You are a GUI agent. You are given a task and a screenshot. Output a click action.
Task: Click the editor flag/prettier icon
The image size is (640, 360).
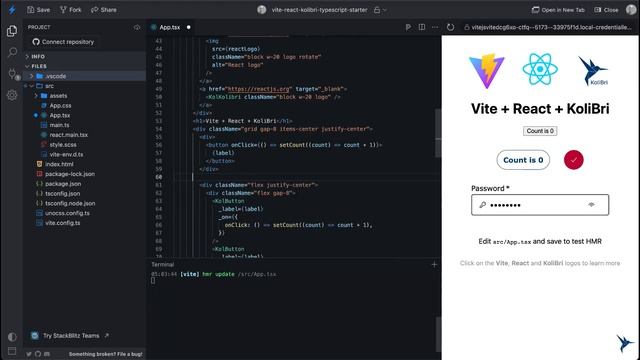pos(408,27)
